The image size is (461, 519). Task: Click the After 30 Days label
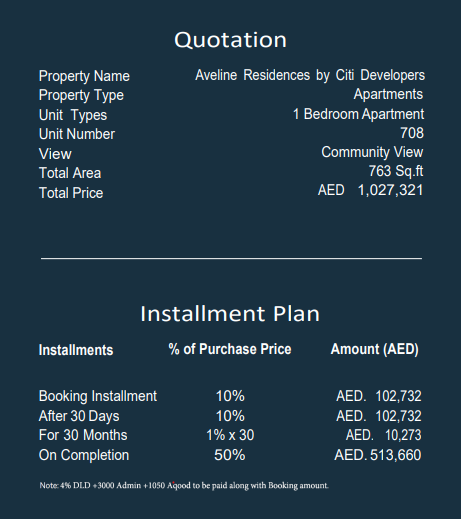(x=79, y=416)
